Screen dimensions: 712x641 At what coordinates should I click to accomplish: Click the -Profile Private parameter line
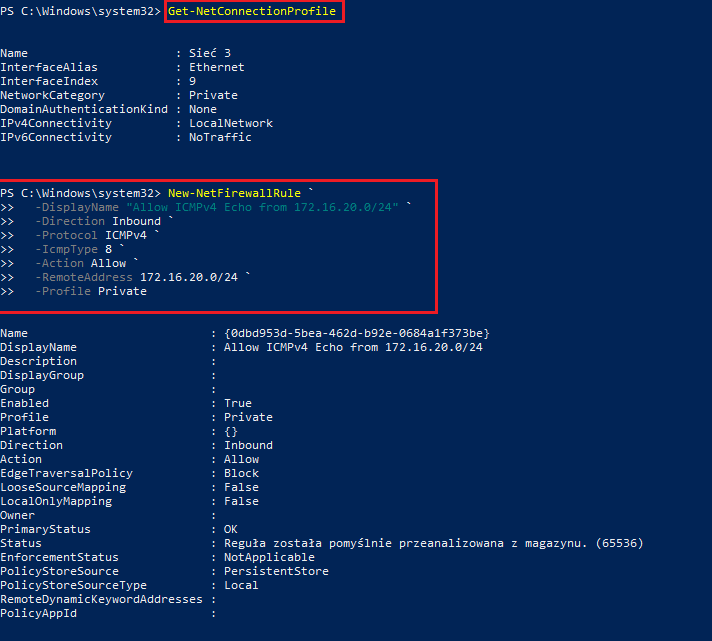point(90,291)
